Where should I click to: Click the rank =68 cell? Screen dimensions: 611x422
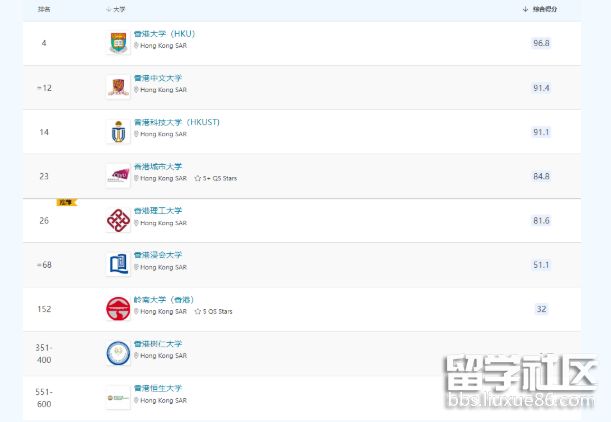tap(44, 265)
